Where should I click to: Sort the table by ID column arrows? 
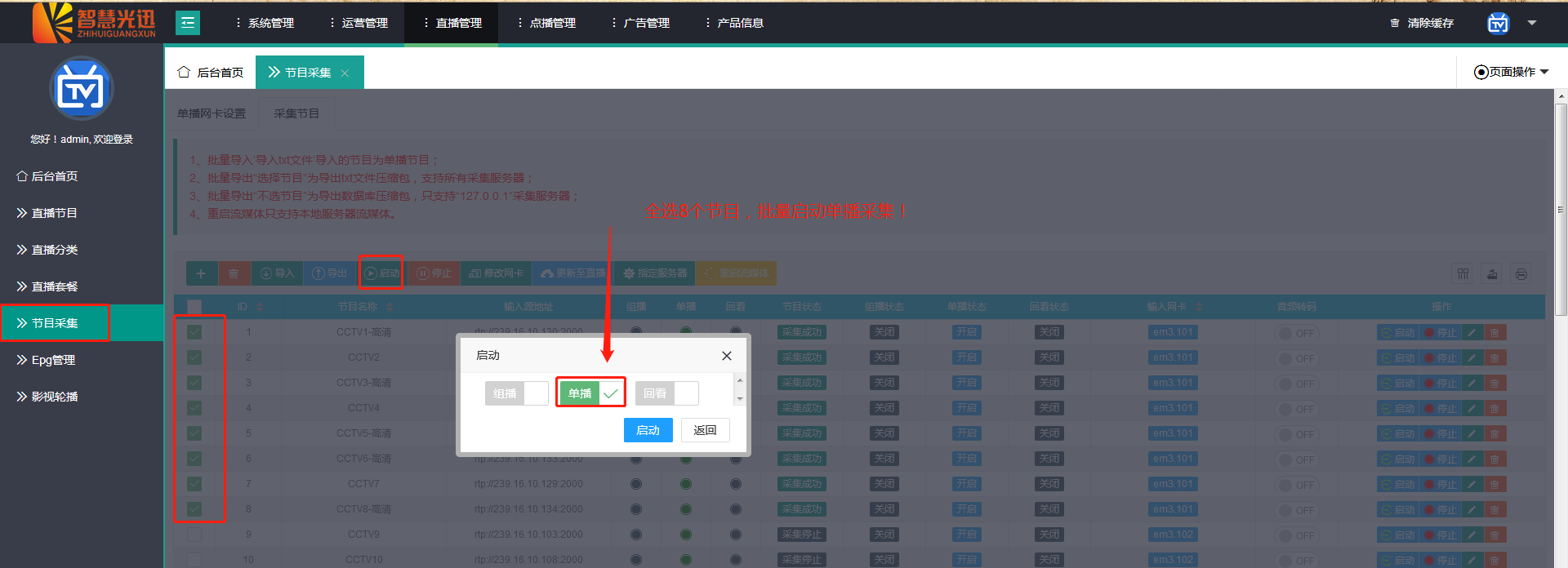pyautogui.click(x=260, y=307)
